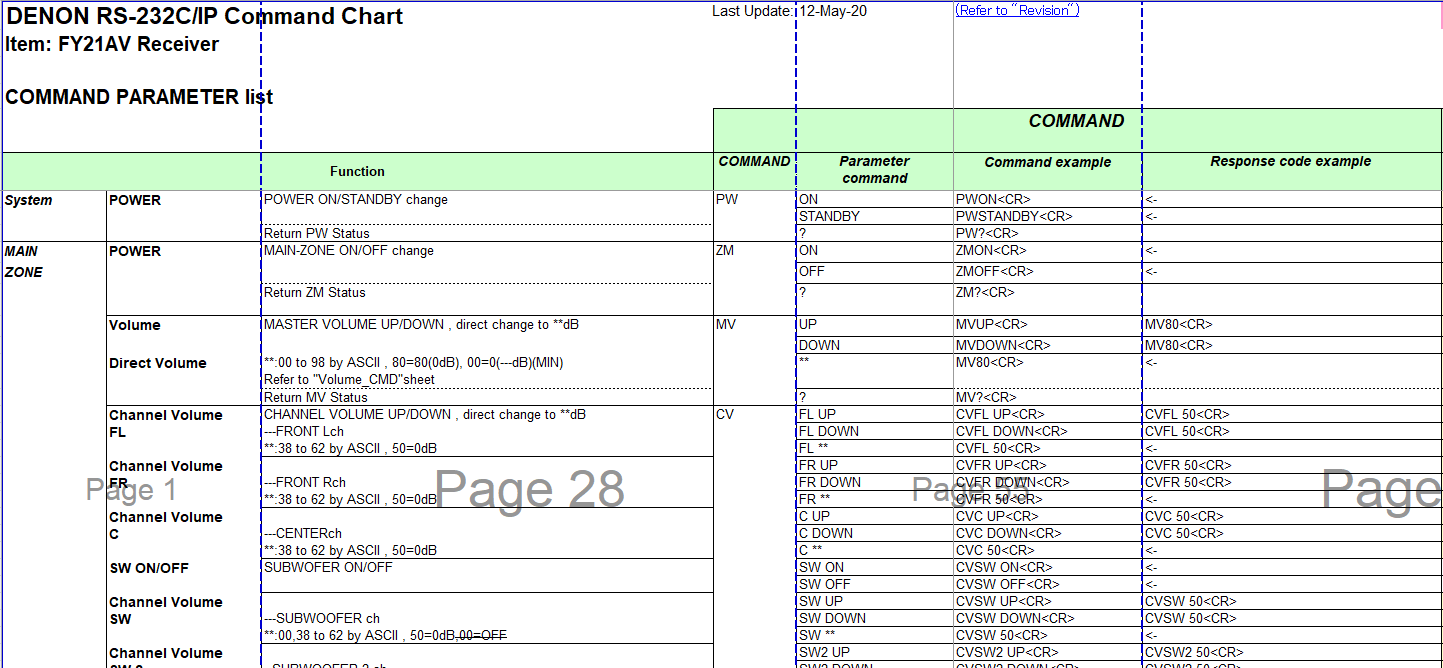The width and height of the screenshot is (1443, 668).
Task: Select the '---FRONT Rch' text
Action: point(304,482)
